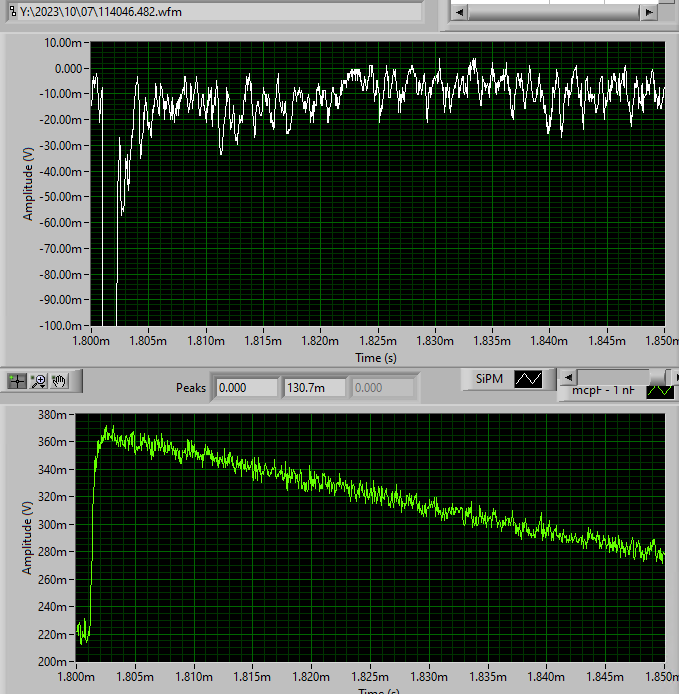Image resolution: width=679 pixels, height=695 pixels.
Task: Click the green mcpF plot sample icon
Action: click(660, 390)
